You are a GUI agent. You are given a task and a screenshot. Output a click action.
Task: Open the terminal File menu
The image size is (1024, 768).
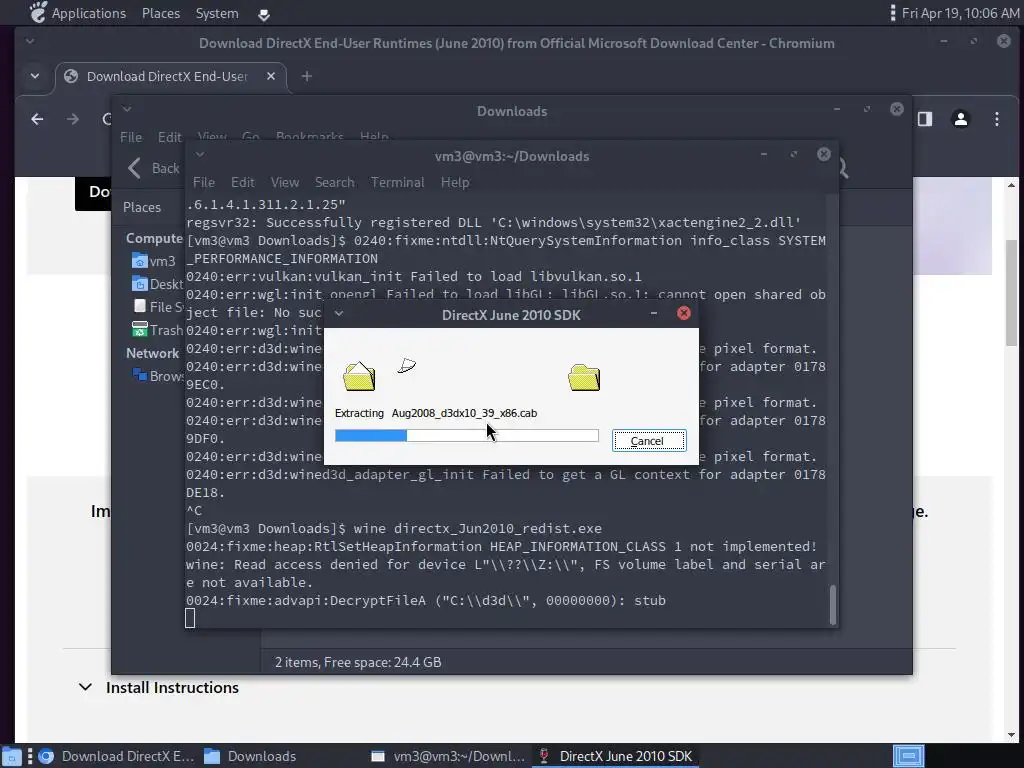point(204,182)
